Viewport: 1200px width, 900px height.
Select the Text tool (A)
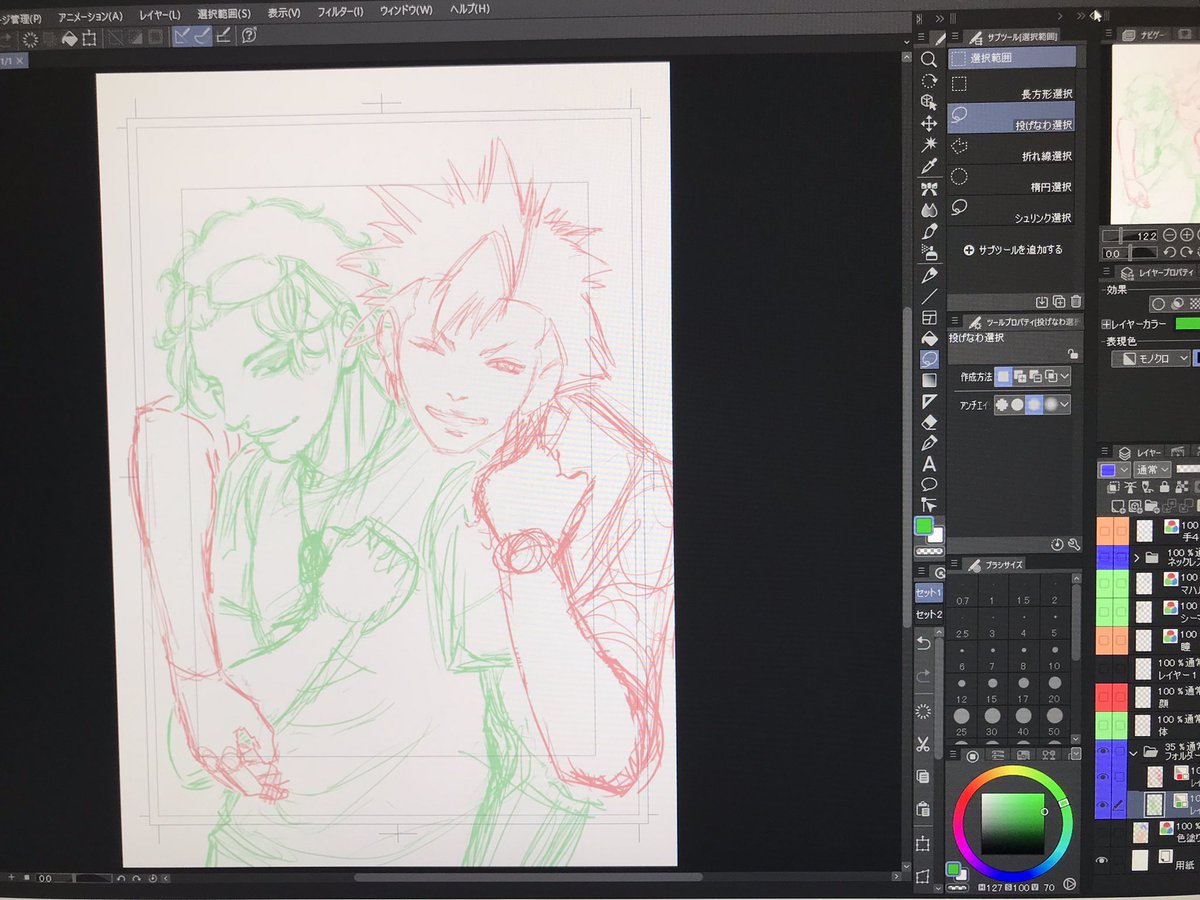click(x=929, y=464)
